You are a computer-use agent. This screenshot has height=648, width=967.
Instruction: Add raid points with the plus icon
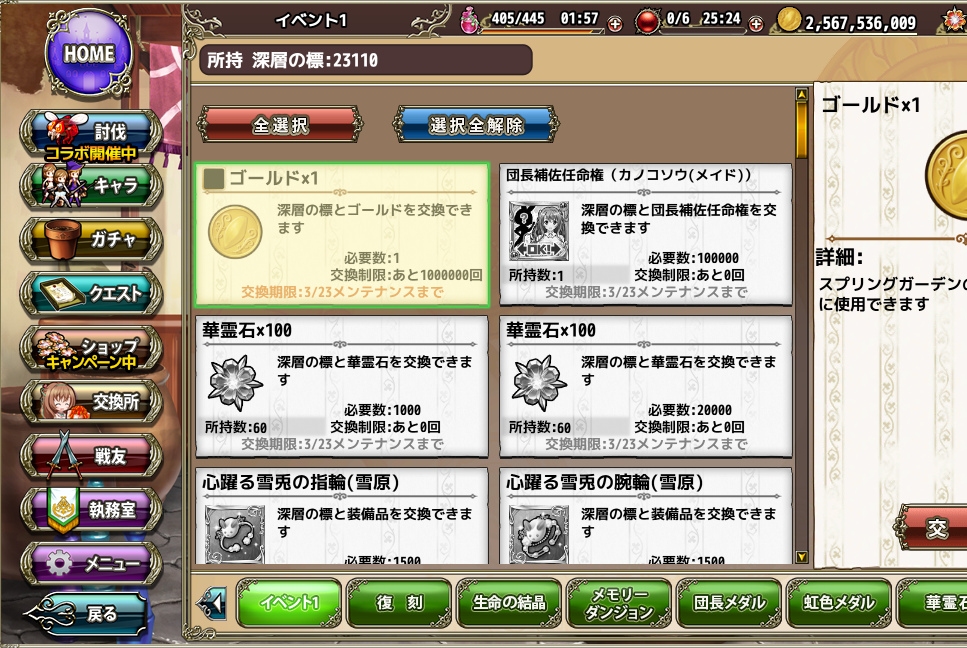coord(755,24)
